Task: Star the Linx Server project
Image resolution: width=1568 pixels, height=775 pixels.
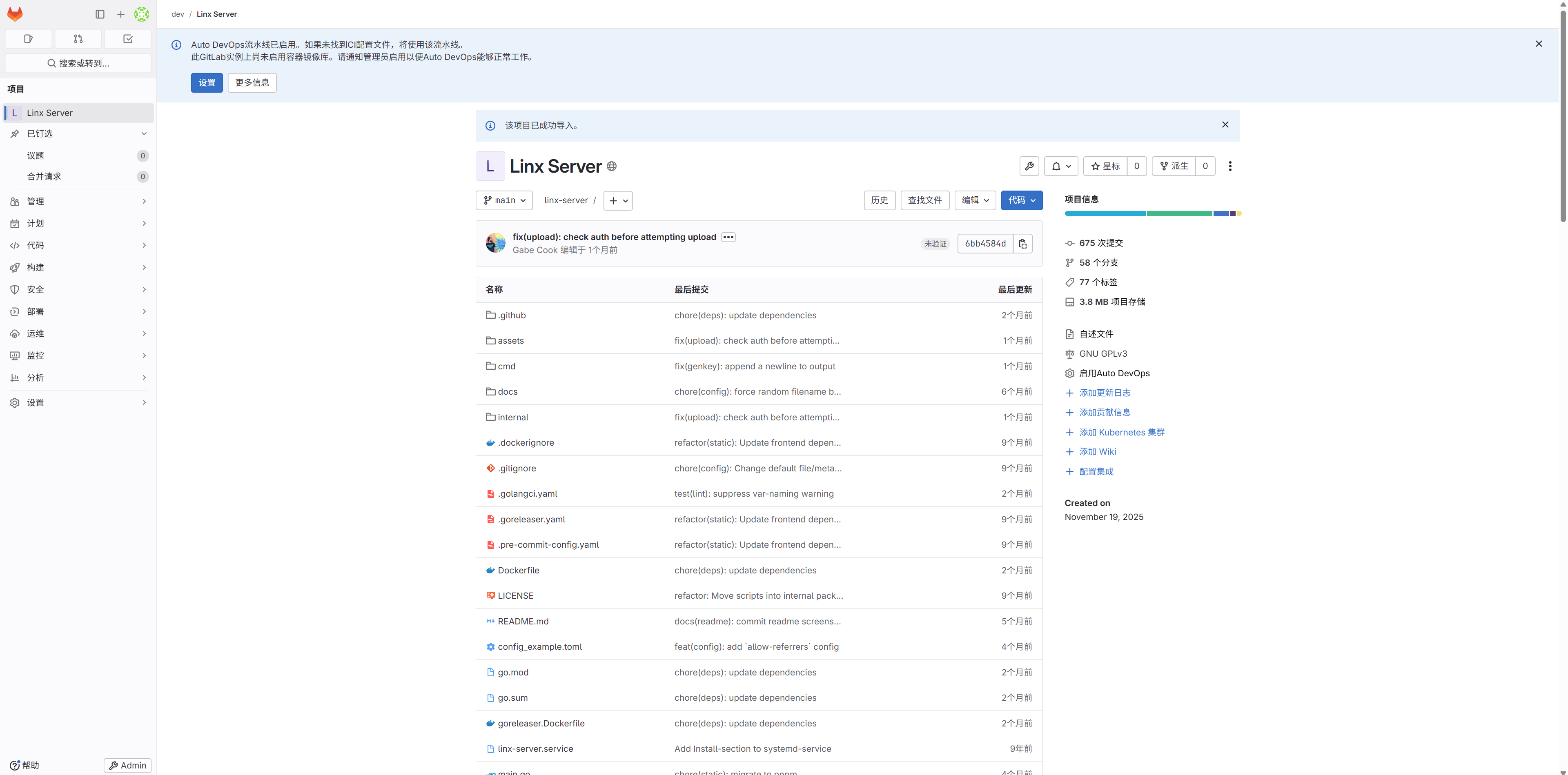Action: [x=1105, y=166]
